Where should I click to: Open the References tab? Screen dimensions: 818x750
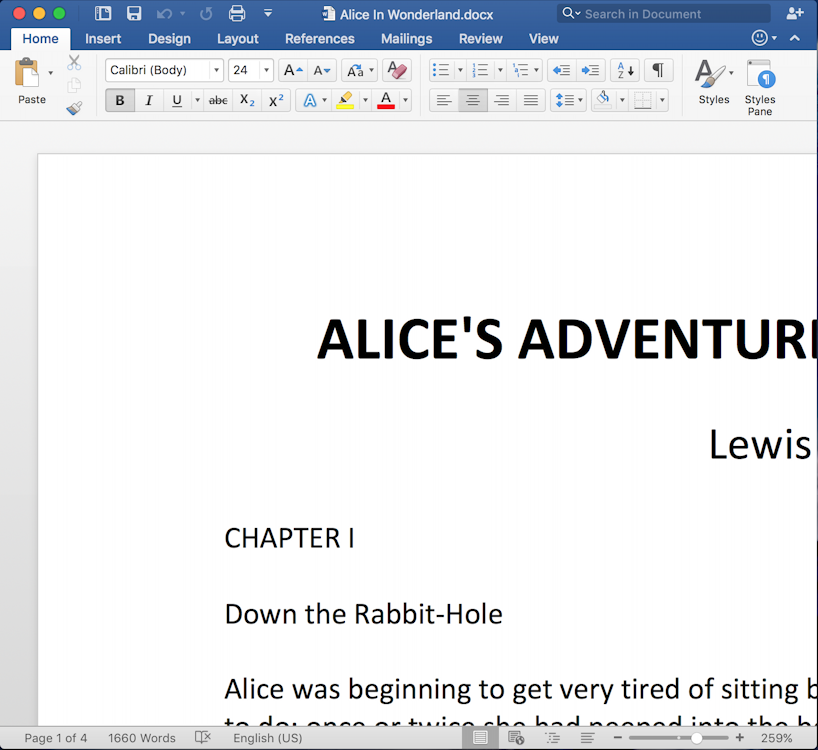tap(319, 38)
